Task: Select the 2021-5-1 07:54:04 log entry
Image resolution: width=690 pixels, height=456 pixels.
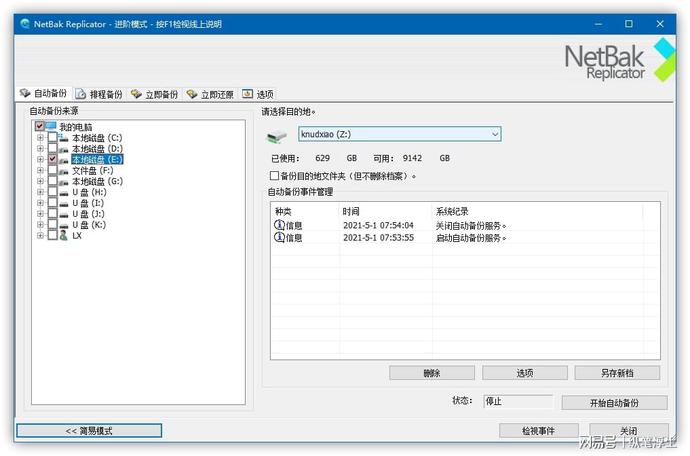Action: click(x=465, y=225)
